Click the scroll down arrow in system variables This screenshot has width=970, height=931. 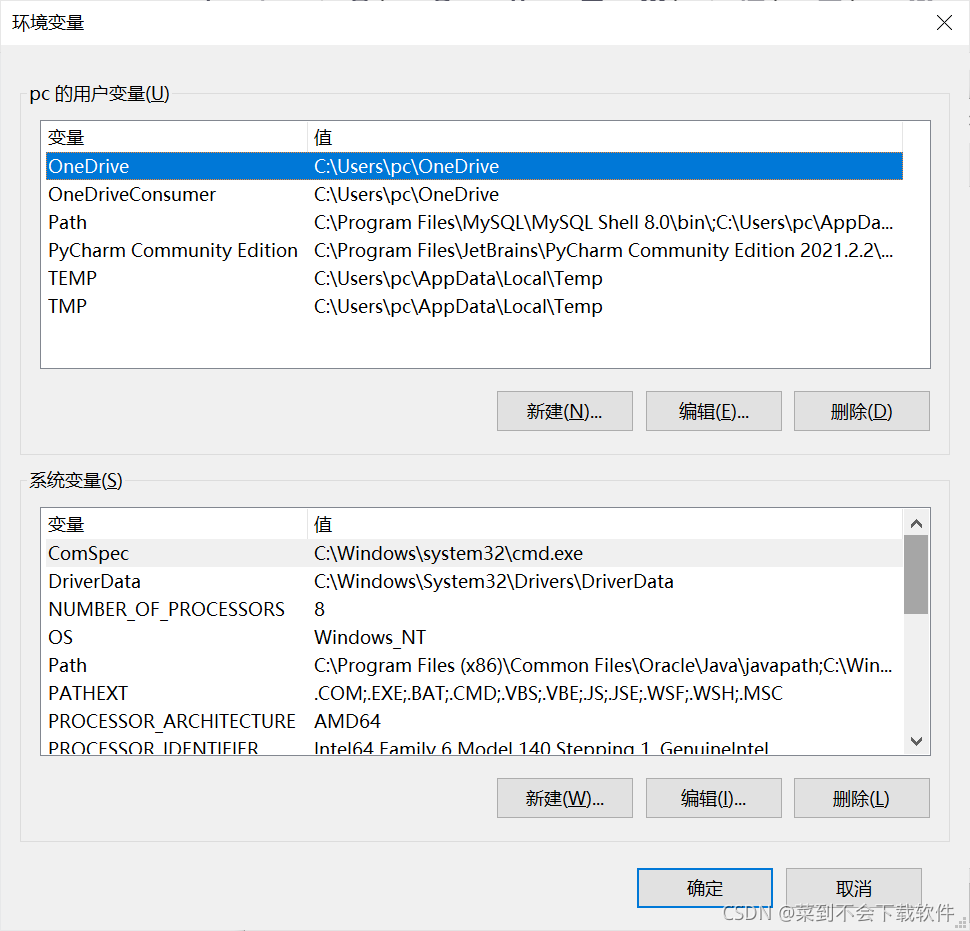(916, 740)
